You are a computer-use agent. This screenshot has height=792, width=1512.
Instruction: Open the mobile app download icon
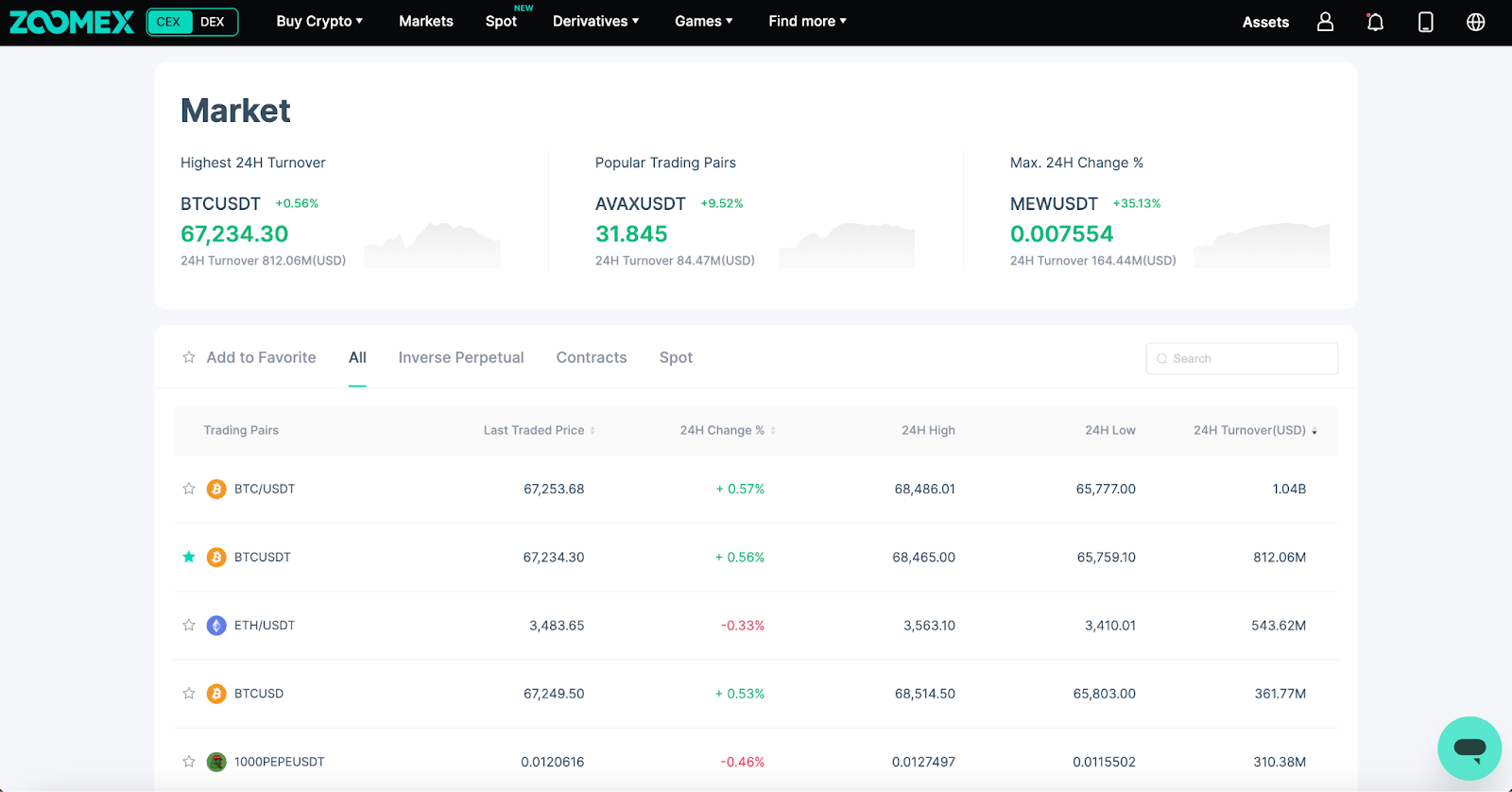point(1426,22)
